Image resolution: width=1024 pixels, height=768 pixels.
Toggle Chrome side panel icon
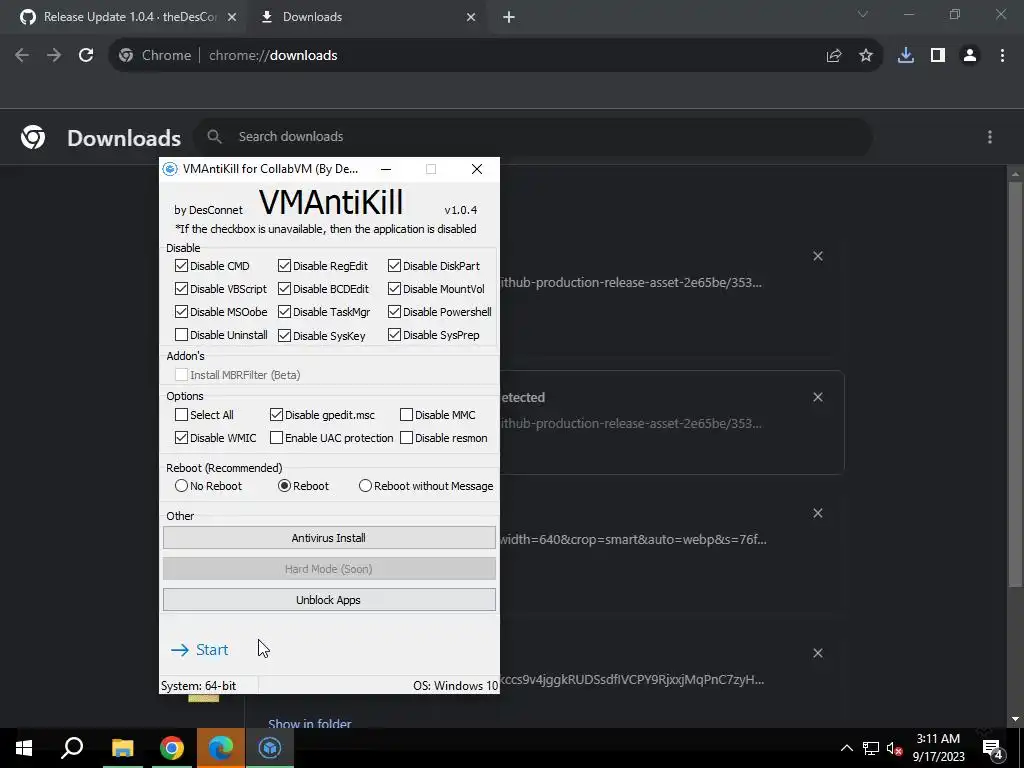[x=938, y=56]
